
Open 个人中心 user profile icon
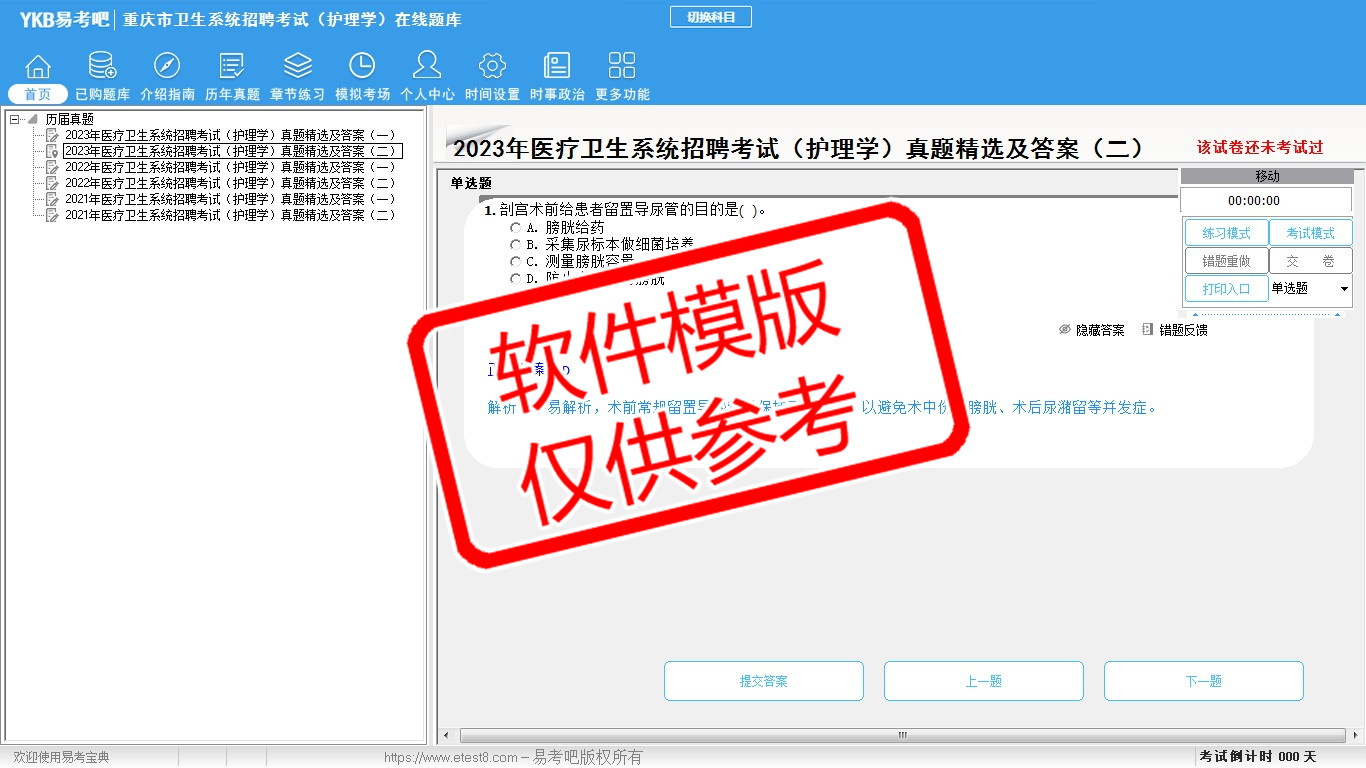click(x=427, y=67)
